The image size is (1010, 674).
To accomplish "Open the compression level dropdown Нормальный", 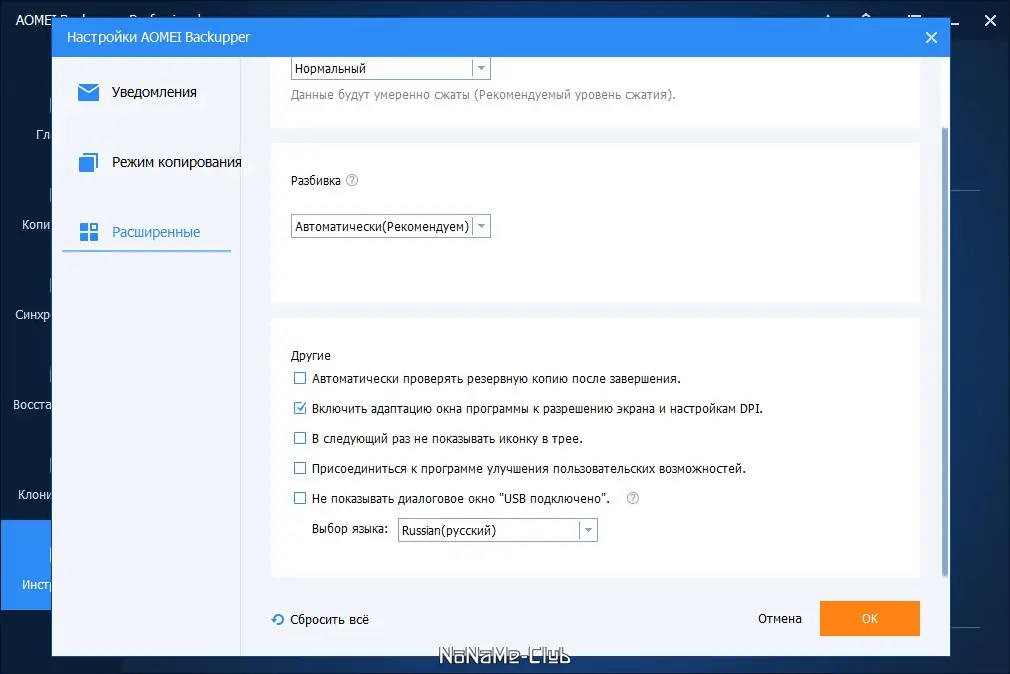I will point(391,68).
